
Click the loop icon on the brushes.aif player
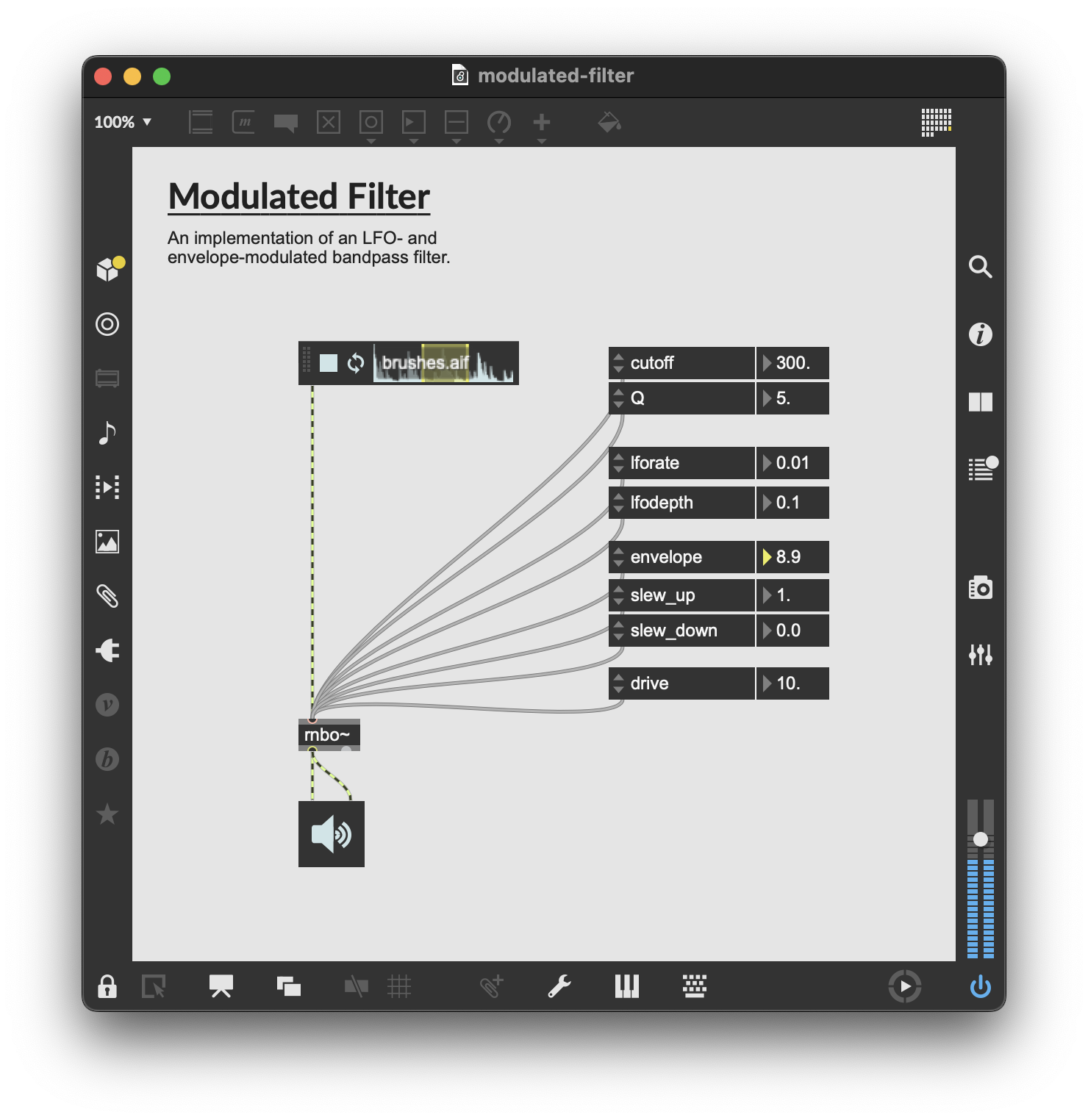[x=357, y=362]
